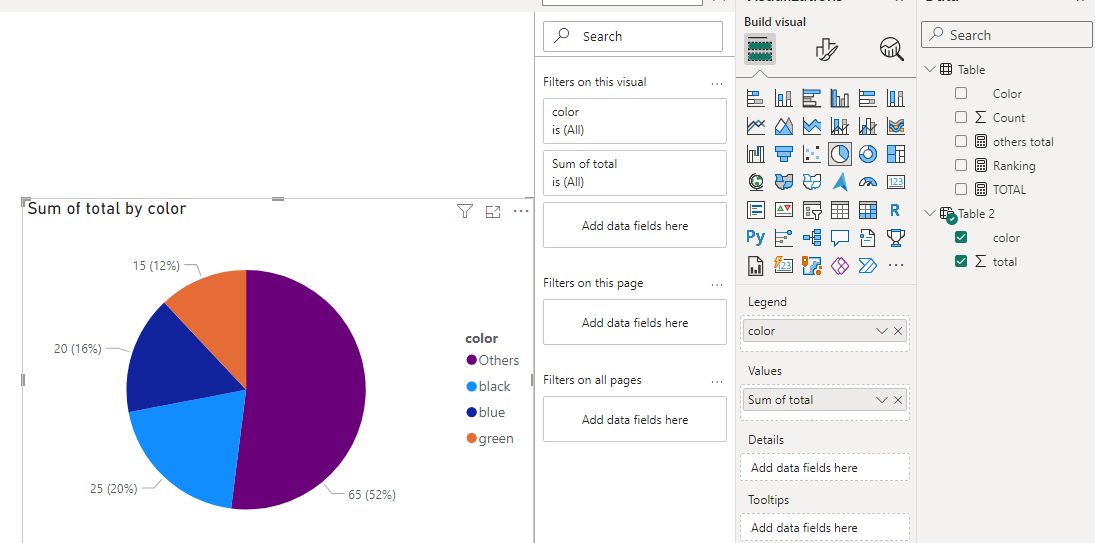
Task: Open more options for Filters on this visual
Action: pos(716,83)
